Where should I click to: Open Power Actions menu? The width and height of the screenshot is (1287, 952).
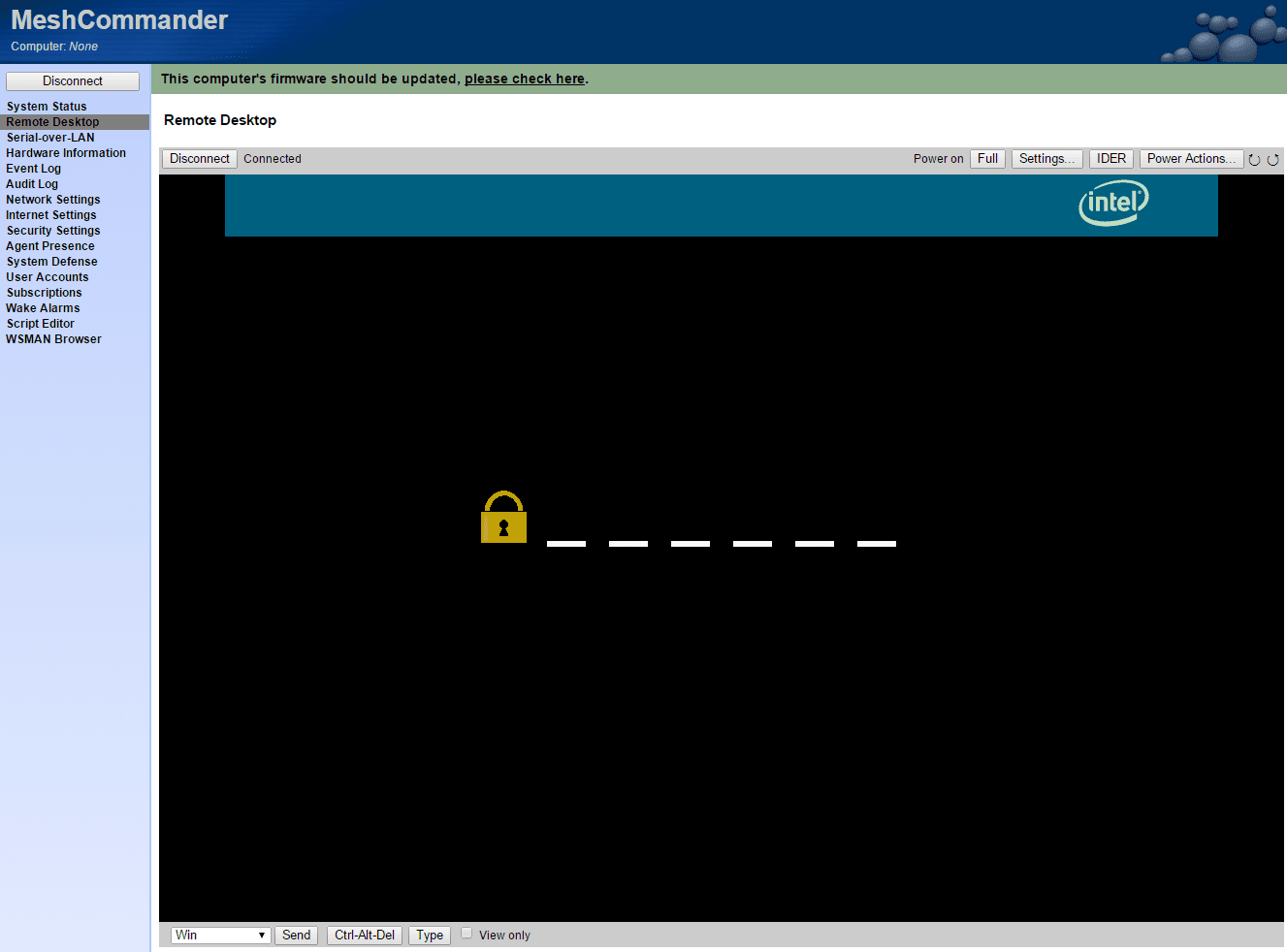point(1191,159)
